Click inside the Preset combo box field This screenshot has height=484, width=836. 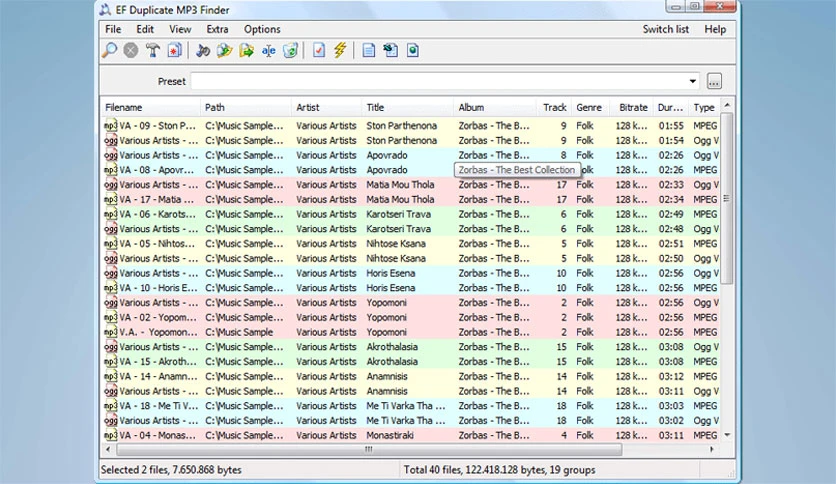click(445, 82)
